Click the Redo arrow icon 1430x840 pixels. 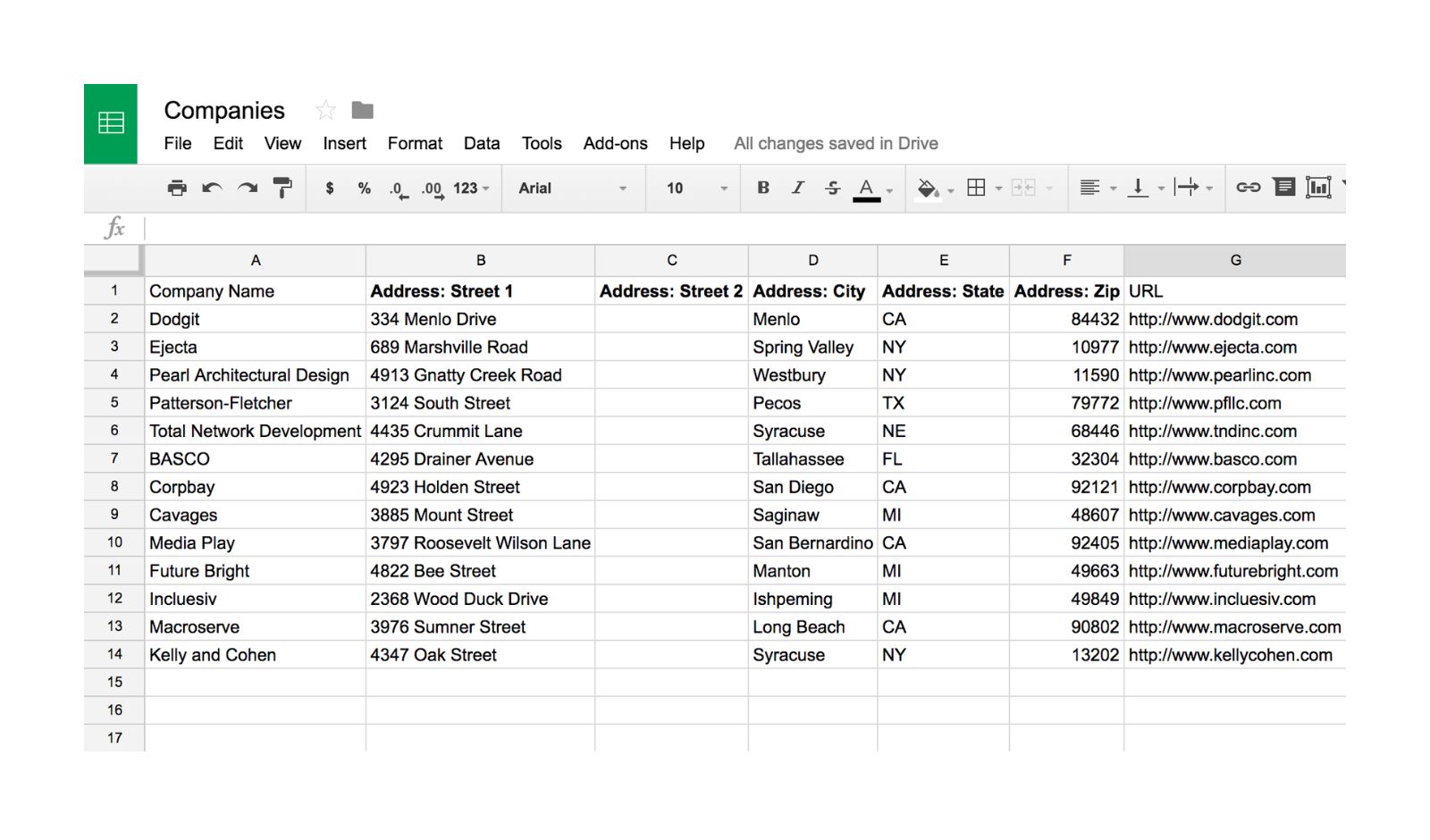tap(248, 188)
